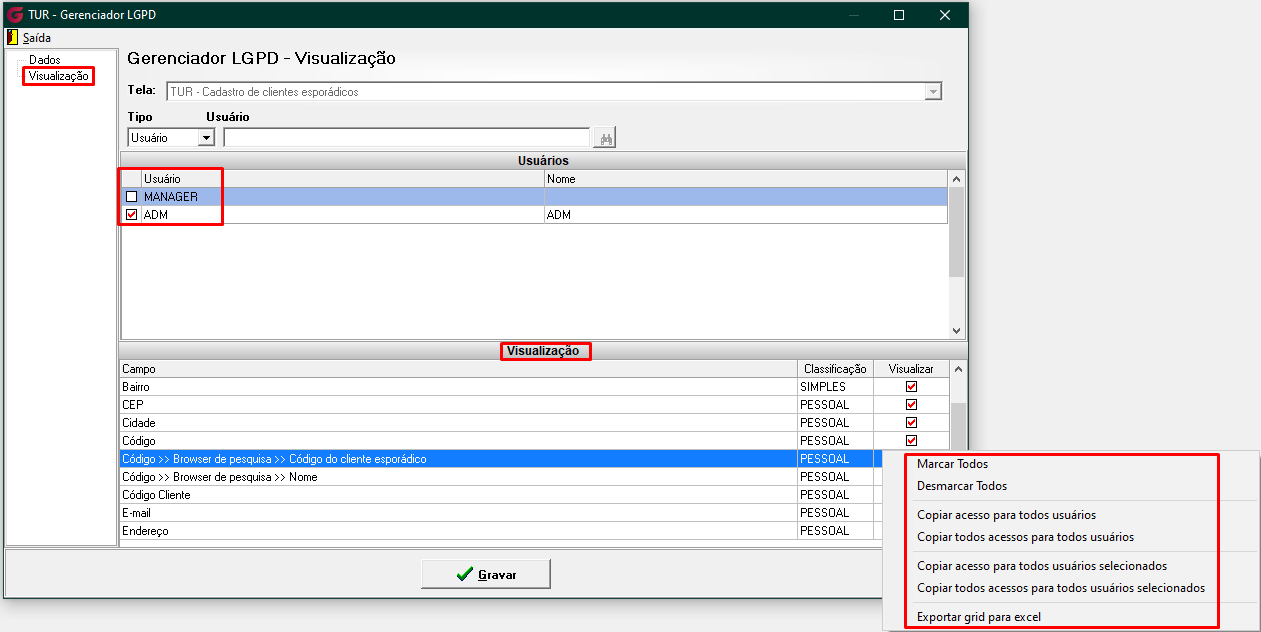This screenshot has width=1261, height=632.
Task: Select Código do cliente esporádico row
Action: point(458,459)
